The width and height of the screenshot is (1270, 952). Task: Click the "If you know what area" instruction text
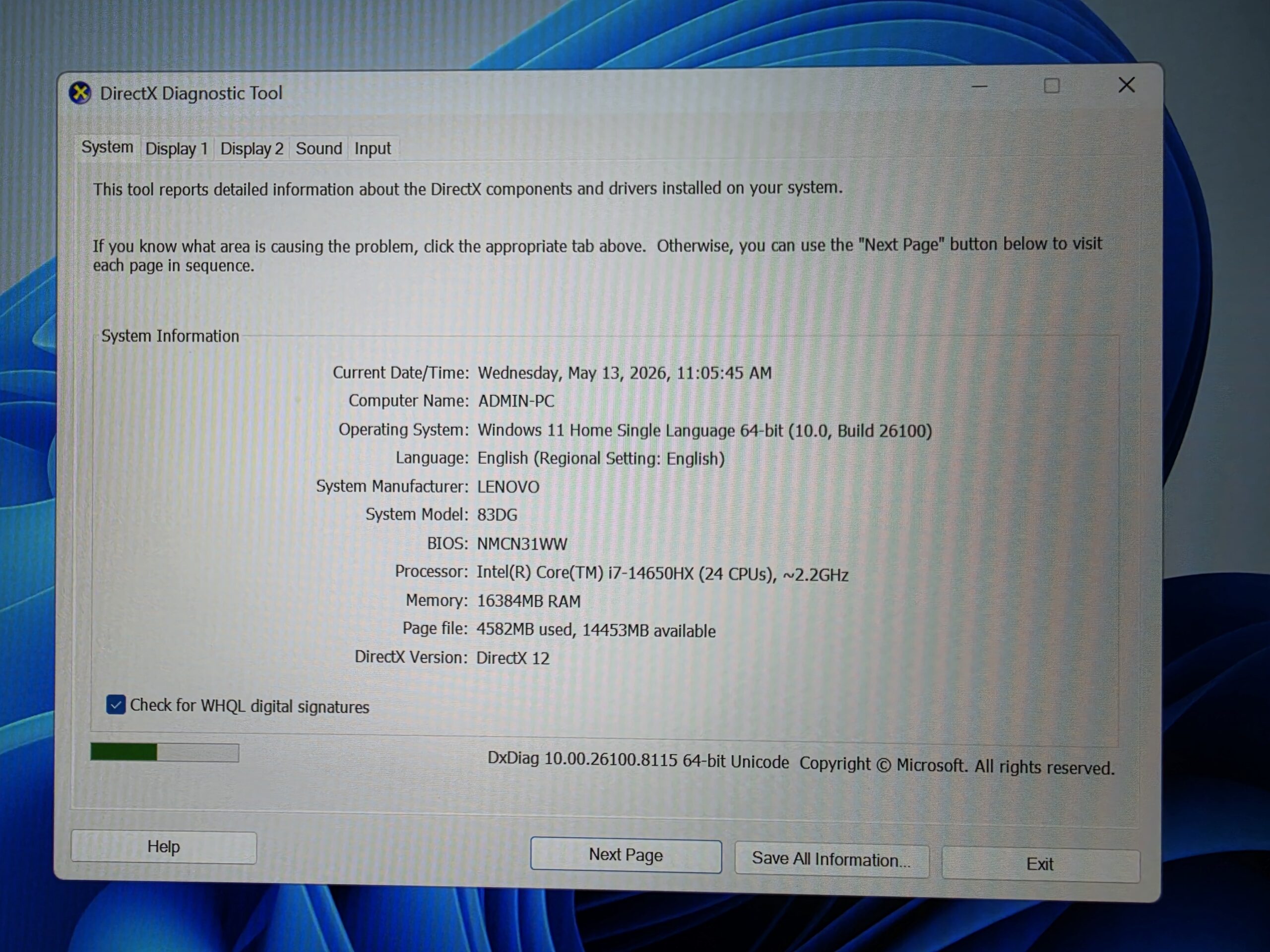[597, 255]
